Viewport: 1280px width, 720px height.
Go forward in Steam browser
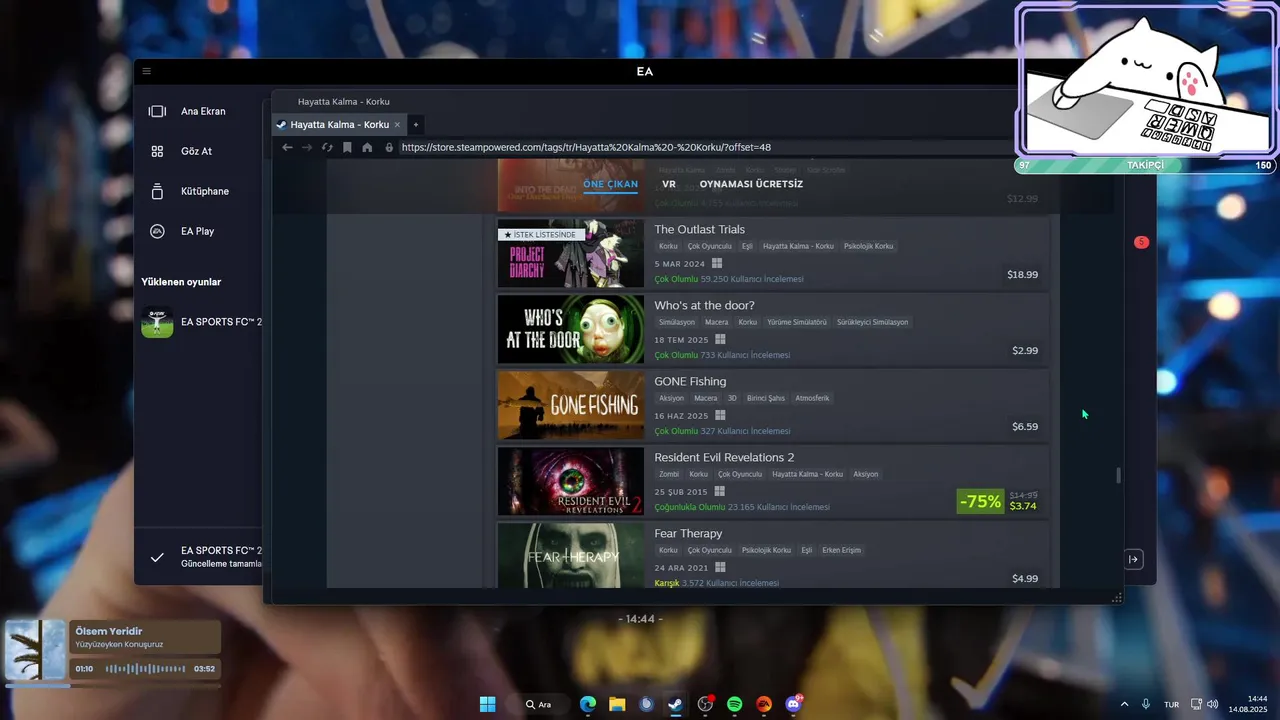tap(307, 147)
